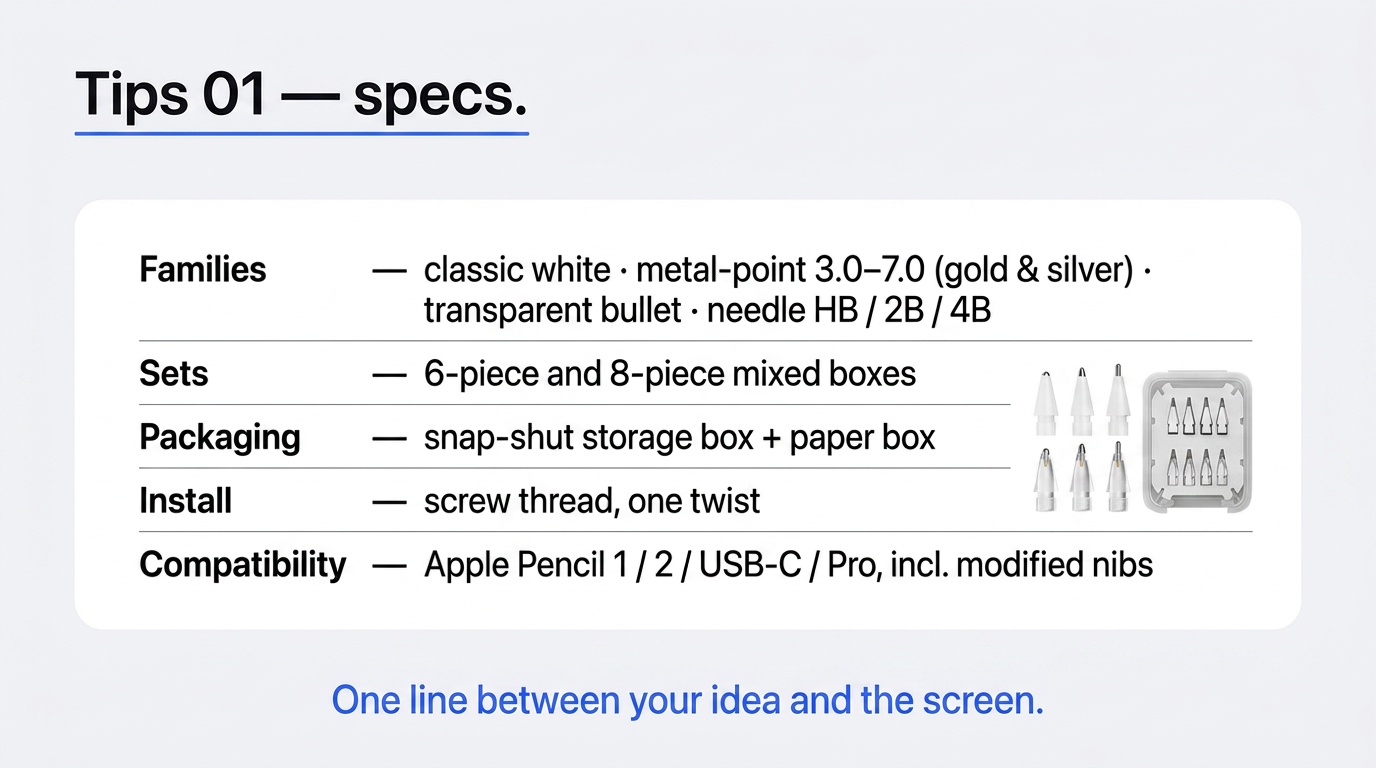Click the "snap-shut storage box + paper box" text
1376x768 pixels.
680,438
